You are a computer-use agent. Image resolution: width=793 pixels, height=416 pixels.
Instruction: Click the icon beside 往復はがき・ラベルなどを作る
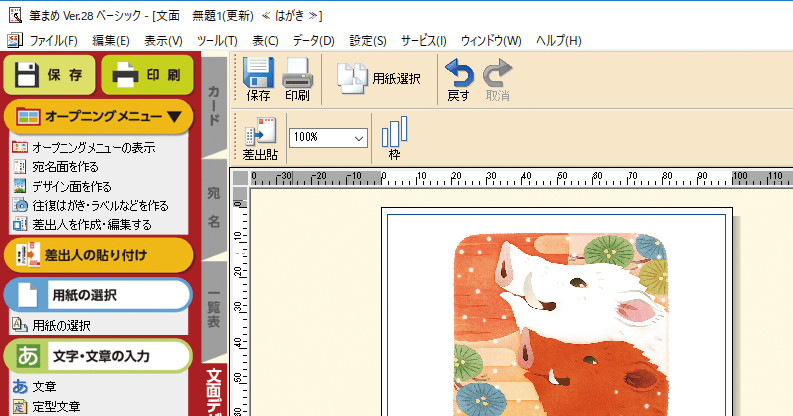pyautogui.click(x=20, y=205)
